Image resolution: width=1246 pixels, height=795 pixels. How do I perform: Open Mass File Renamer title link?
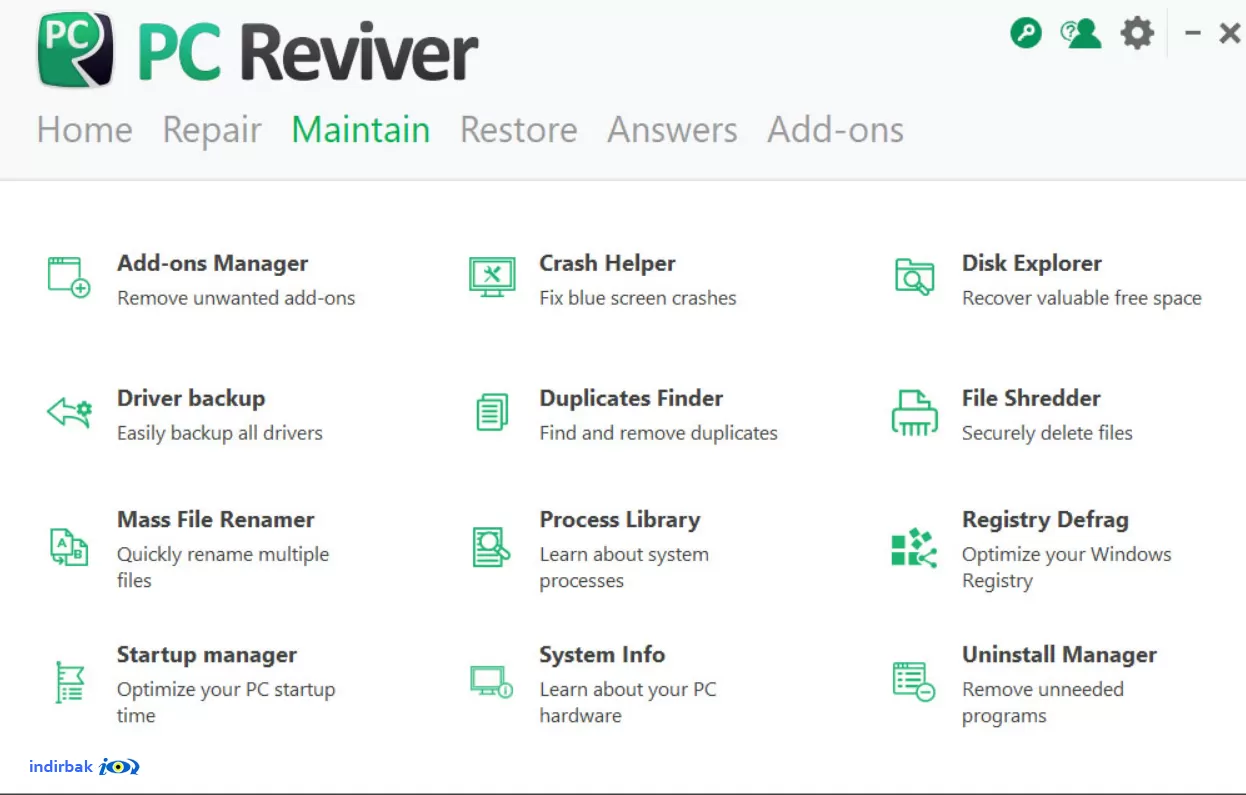click(x=216, y=520)
